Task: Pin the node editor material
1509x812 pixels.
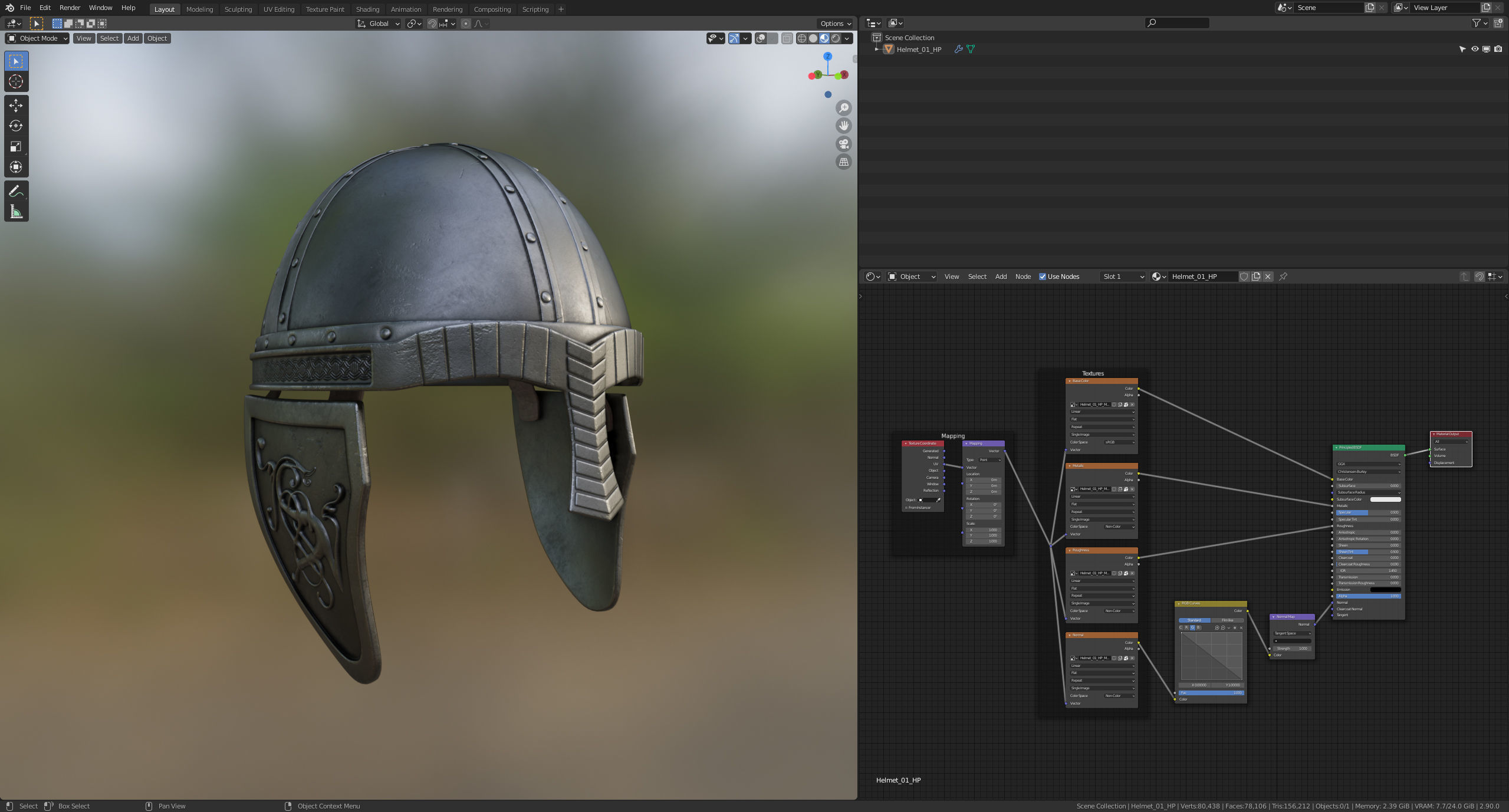Action: [1283, 277]
